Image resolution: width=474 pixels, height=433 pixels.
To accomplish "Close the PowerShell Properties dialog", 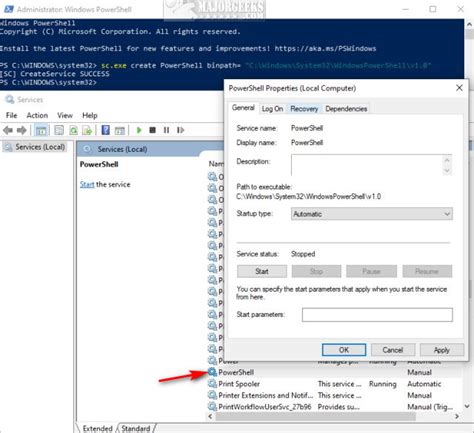I will pyautogui.click(x=459, y=88).
